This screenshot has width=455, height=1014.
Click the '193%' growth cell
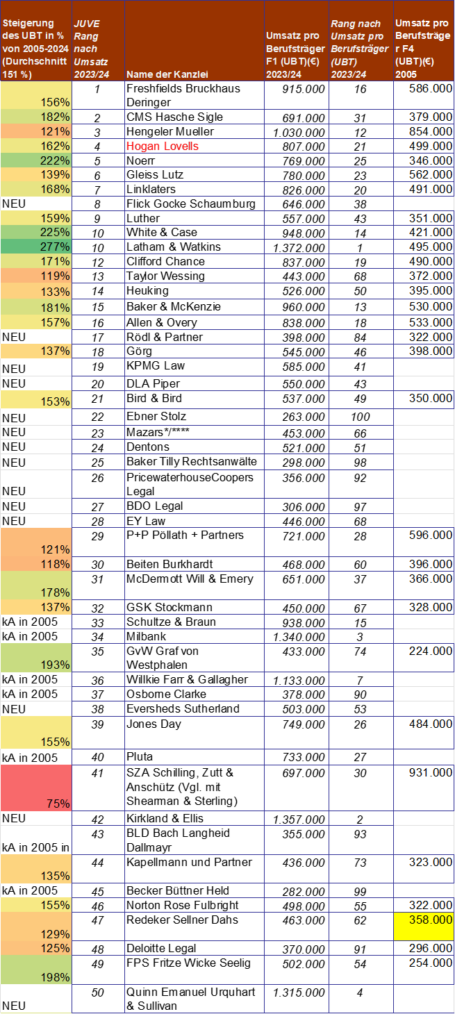(36, 658)
